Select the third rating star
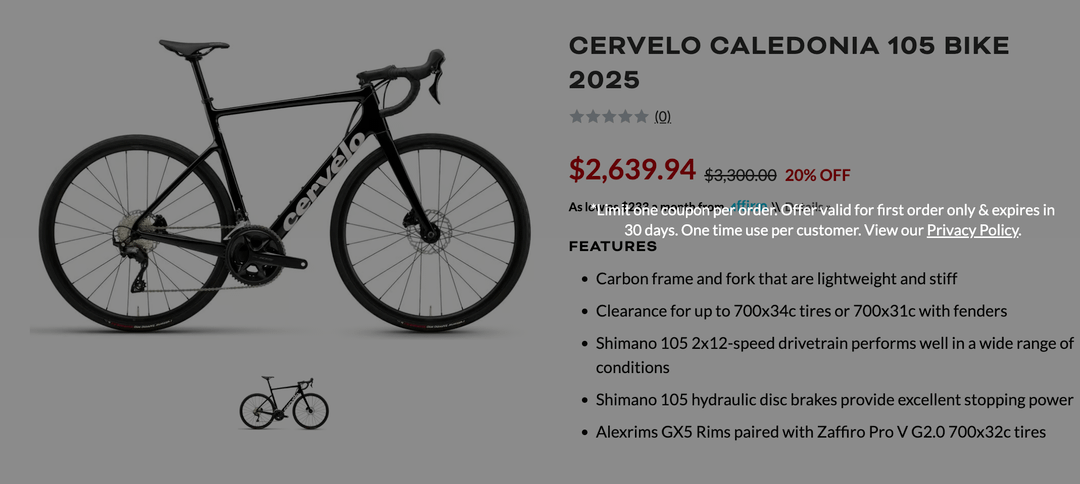 pyautogui.click(x=609, y=116)
